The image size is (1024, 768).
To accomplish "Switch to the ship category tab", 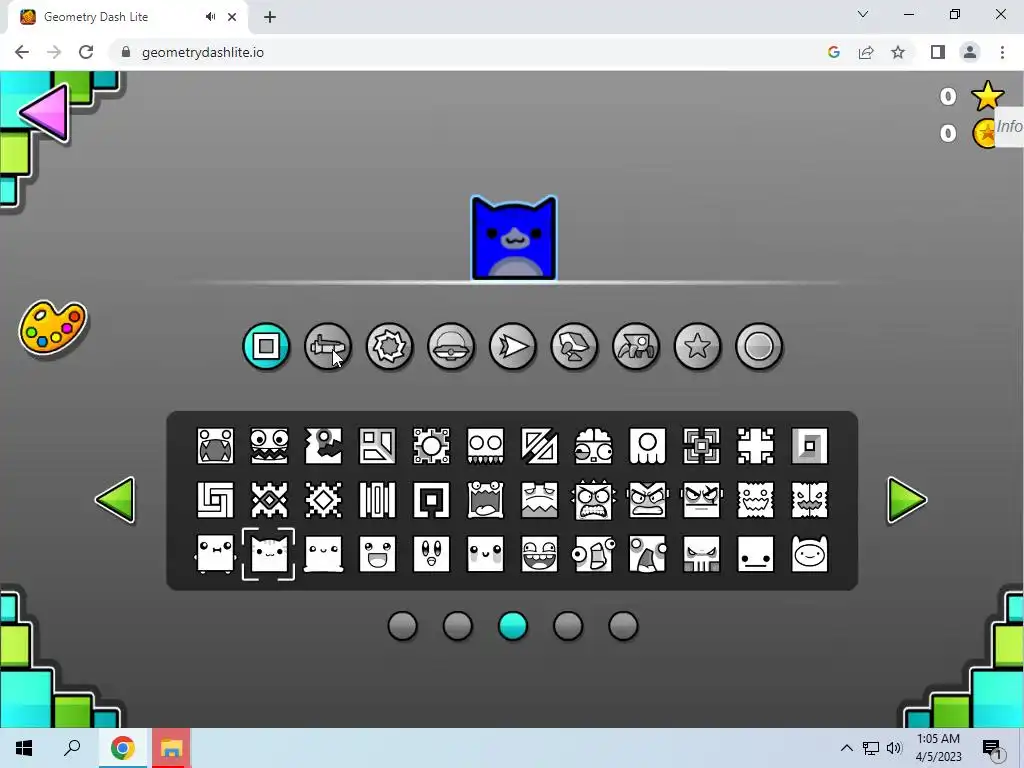I will click(x=328, y=346).
